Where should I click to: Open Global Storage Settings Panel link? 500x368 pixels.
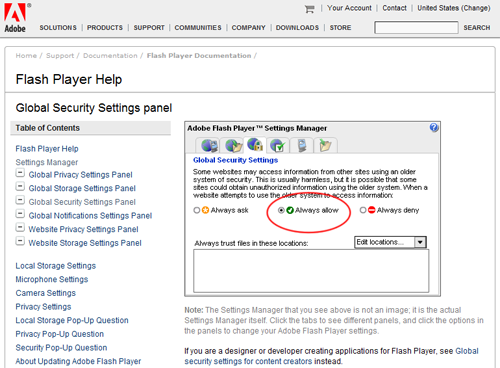pyautogui.click(x=82, y=188)
